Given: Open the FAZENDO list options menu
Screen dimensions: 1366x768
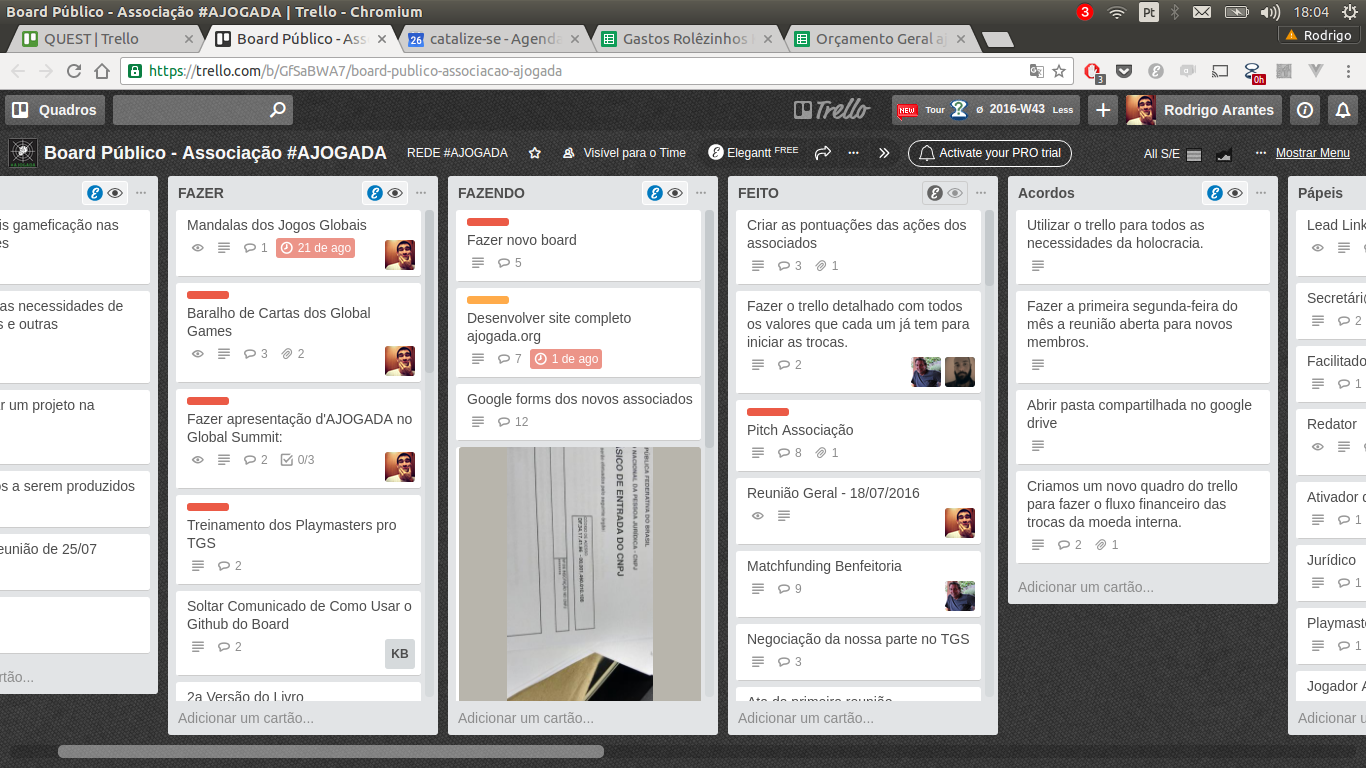Looking at the screenshot, I should click(x=701, y=193).
